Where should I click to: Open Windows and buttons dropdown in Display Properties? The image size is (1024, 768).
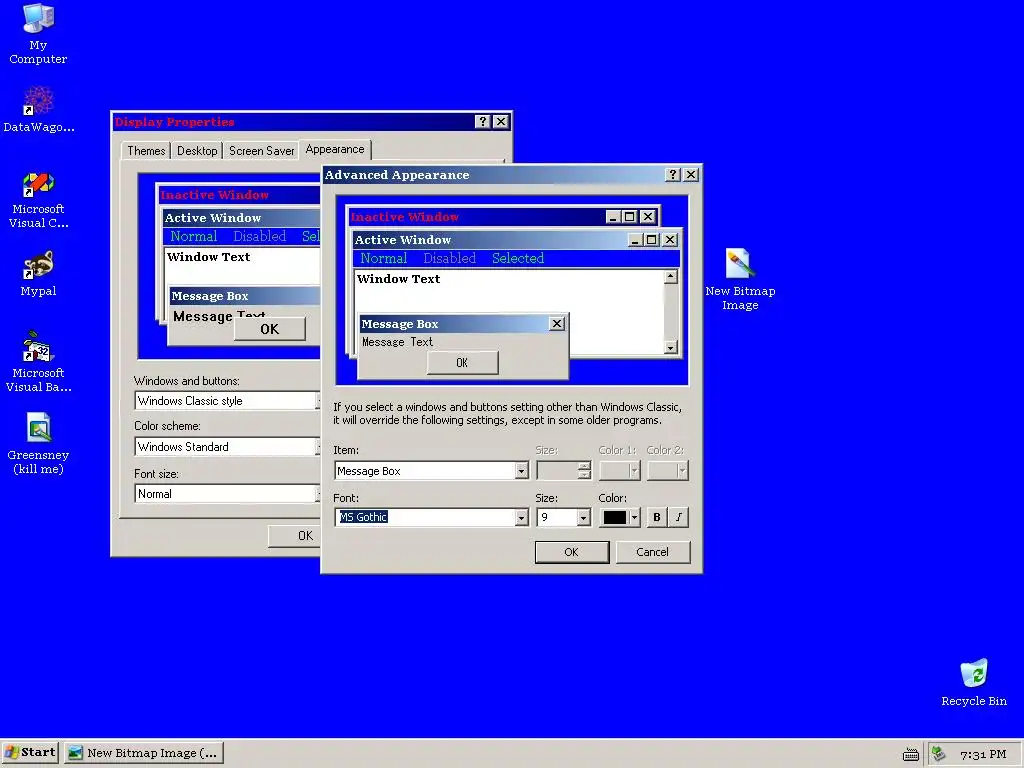(227, 401)
